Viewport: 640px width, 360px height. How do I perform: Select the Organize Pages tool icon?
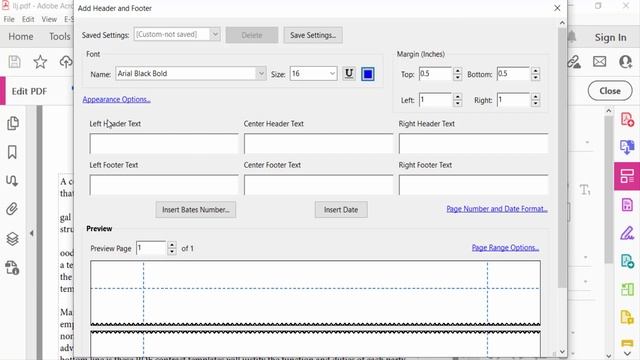[x=627, y=289]
